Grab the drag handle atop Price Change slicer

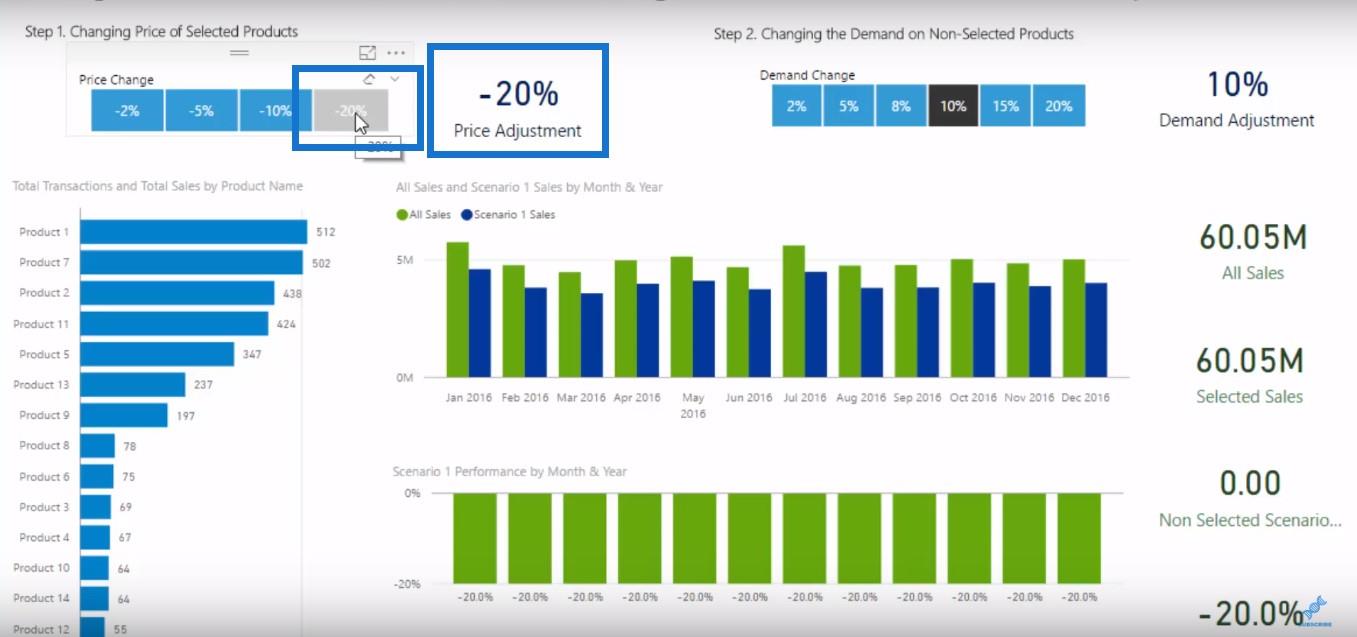239,52
